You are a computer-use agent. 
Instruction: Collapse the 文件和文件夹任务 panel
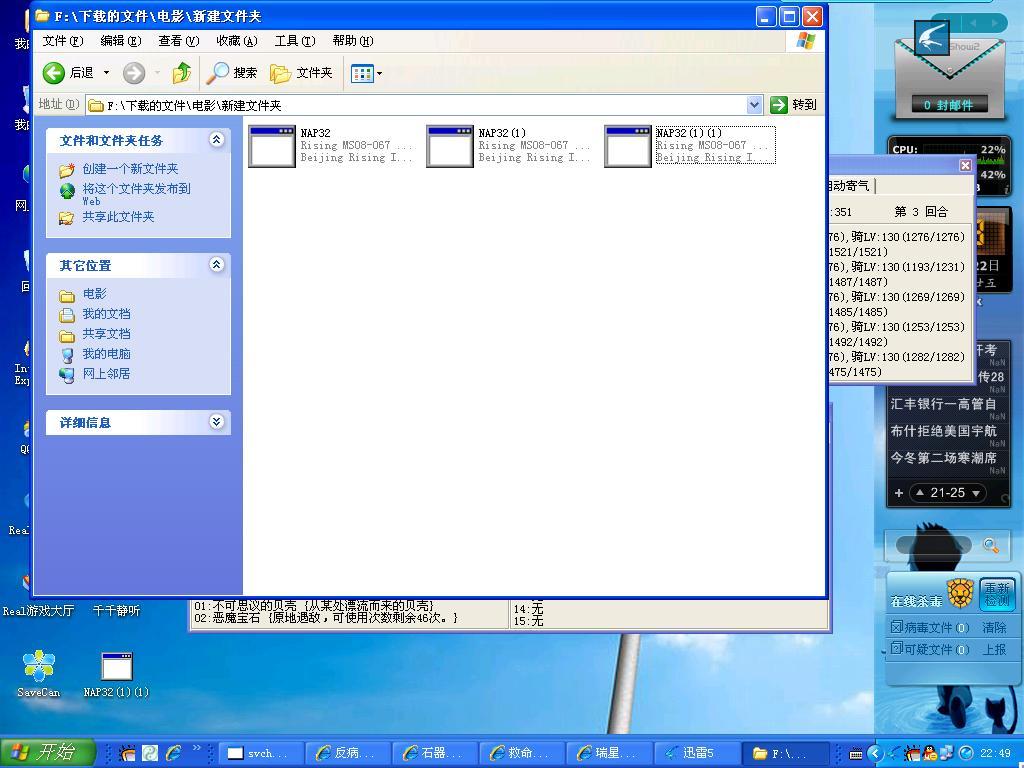click(216, 140)
